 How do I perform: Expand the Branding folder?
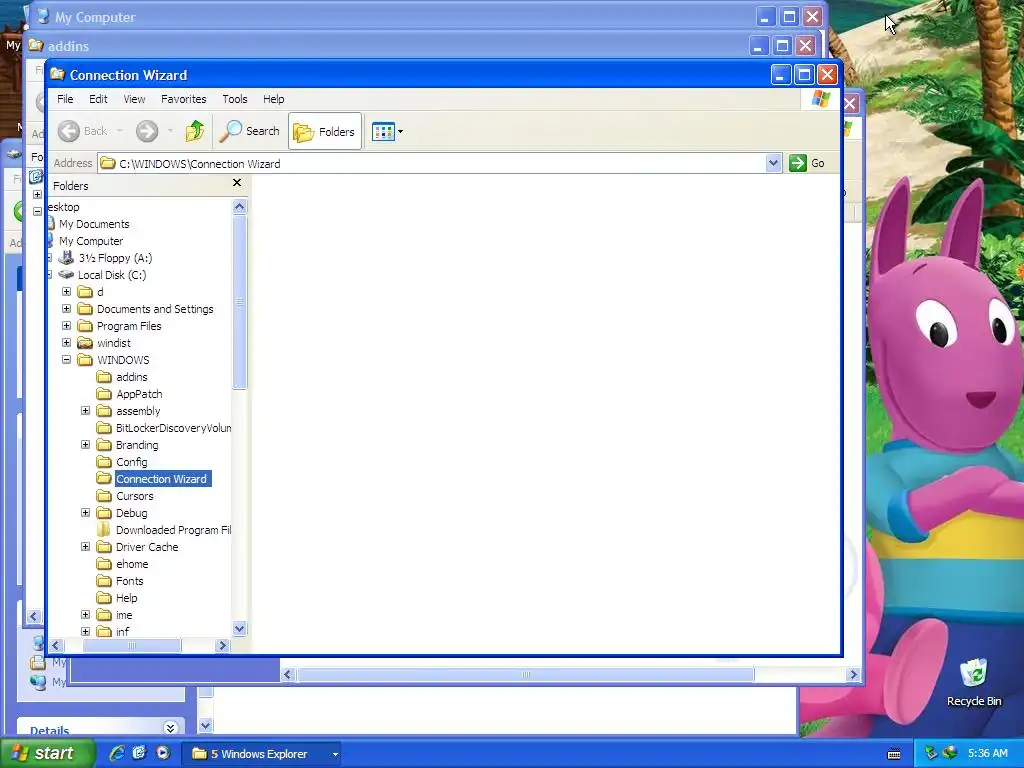coord(86,445)
